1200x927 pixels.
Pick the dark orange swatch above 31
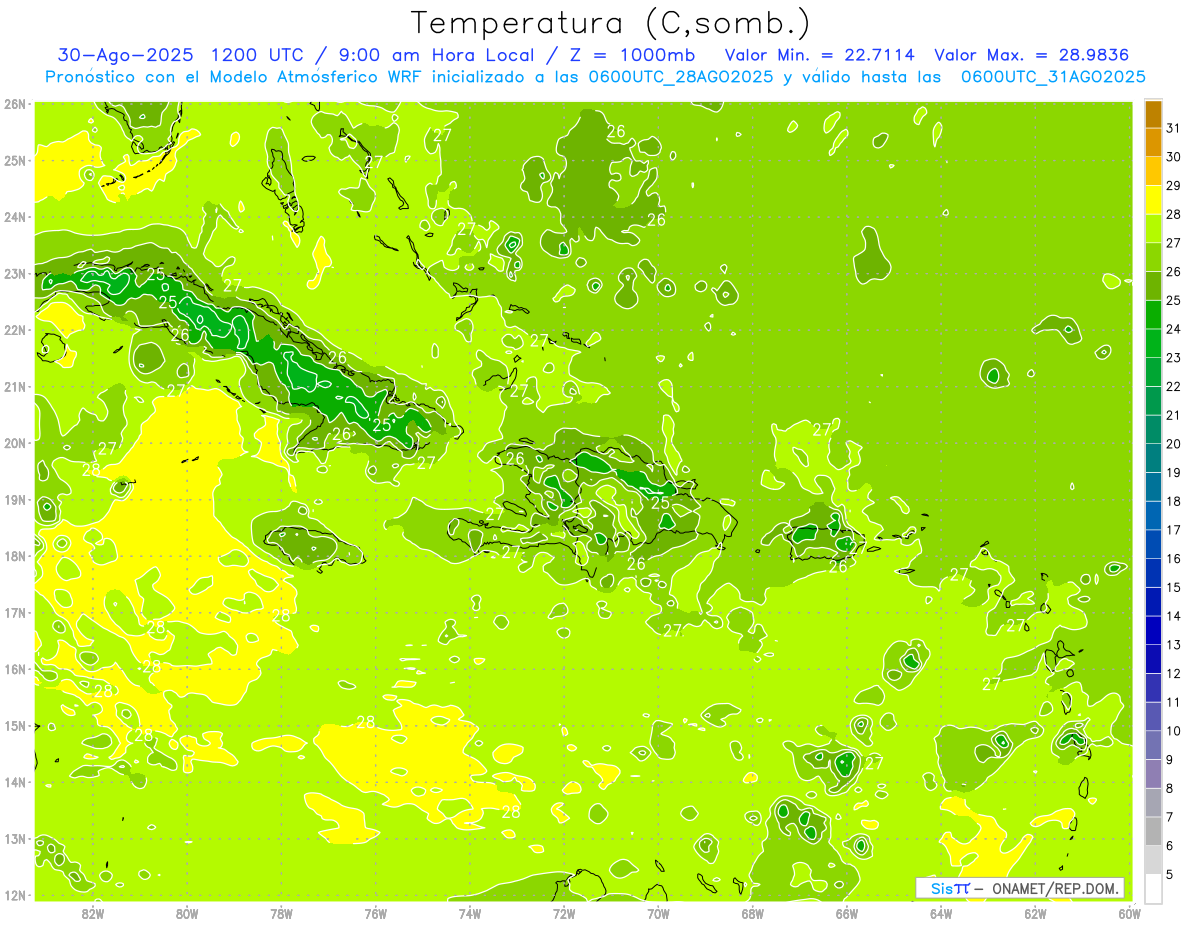[1153, 114]
